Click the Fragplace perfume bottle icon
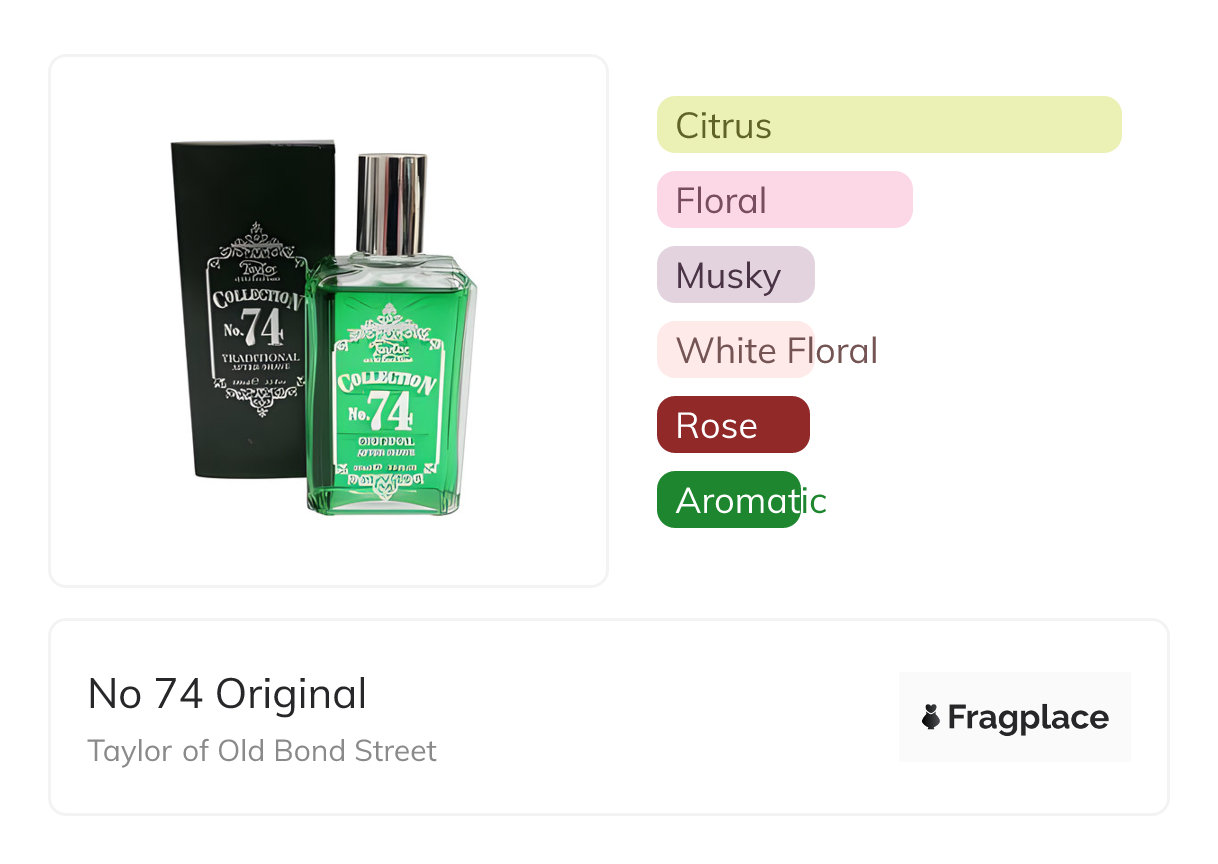This screenshot has height=864, width=1218. (x=931, y=717)
